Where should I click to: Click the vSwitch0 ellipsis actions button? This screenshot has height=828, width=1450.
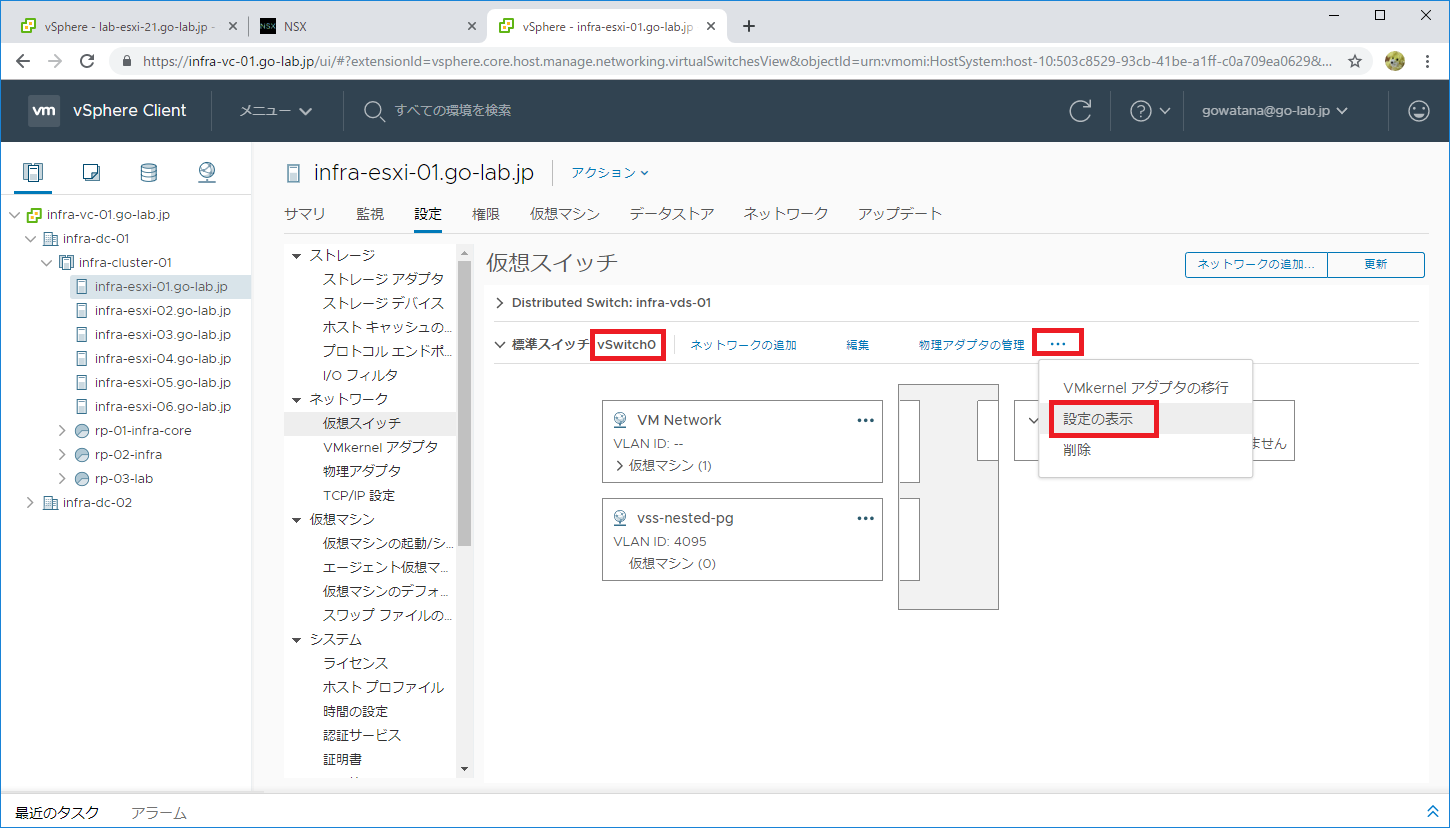click(1058, 344)
